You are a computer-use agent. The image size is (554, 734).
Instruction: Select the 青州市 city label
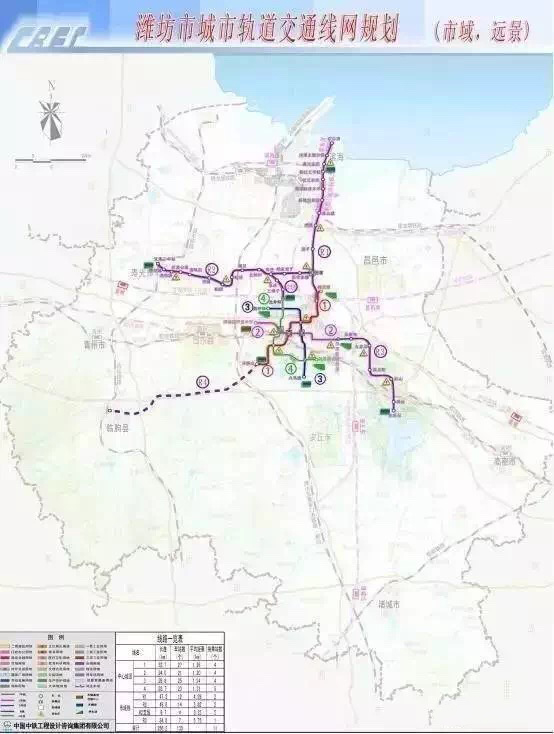click(x=95, y=345)
